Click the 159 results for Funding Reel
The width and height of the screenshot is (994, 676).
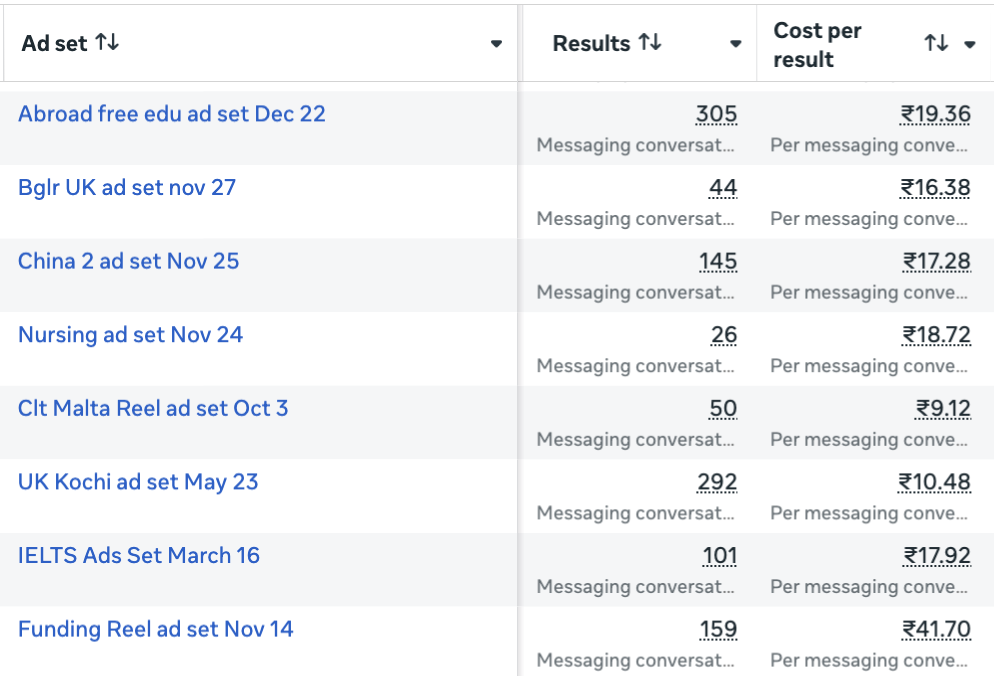tap(718, 630)
